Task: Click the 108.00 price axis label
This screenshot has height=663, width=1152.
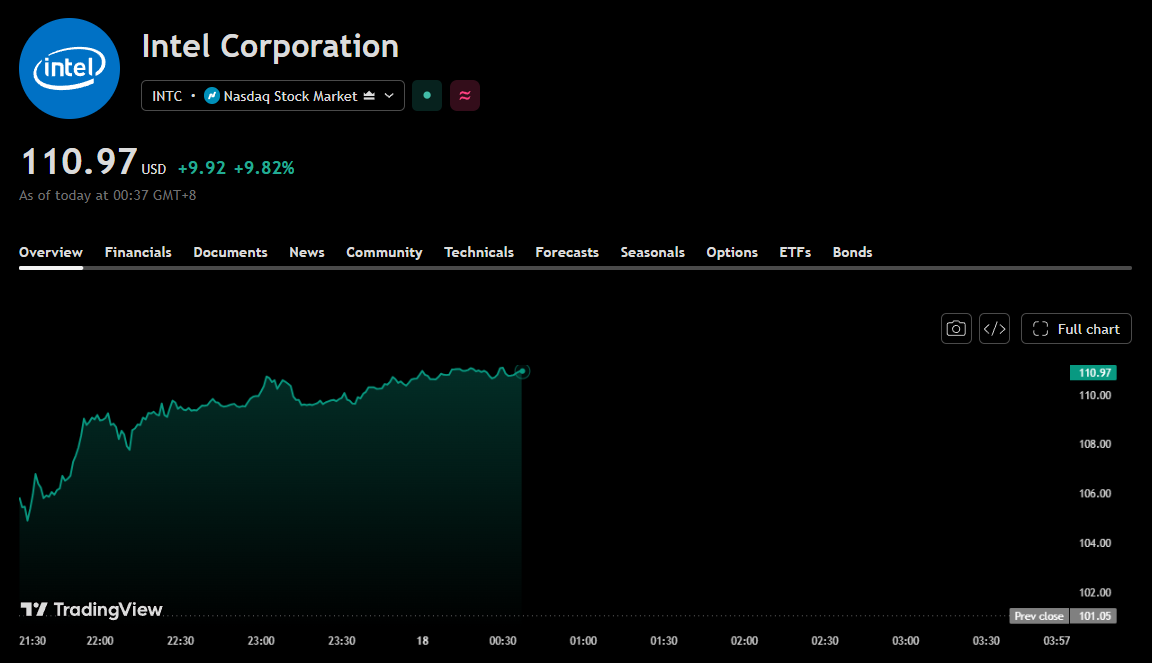Action: point(1095,444)
